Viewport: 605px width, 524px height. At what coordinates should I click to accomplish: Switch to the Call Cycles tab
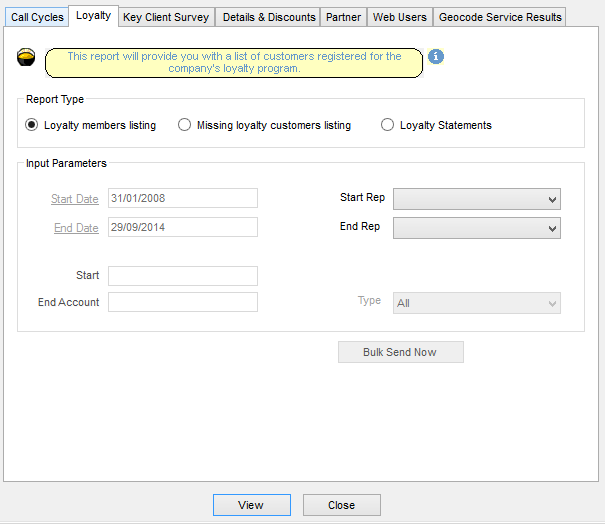click(x=37, y=17)
